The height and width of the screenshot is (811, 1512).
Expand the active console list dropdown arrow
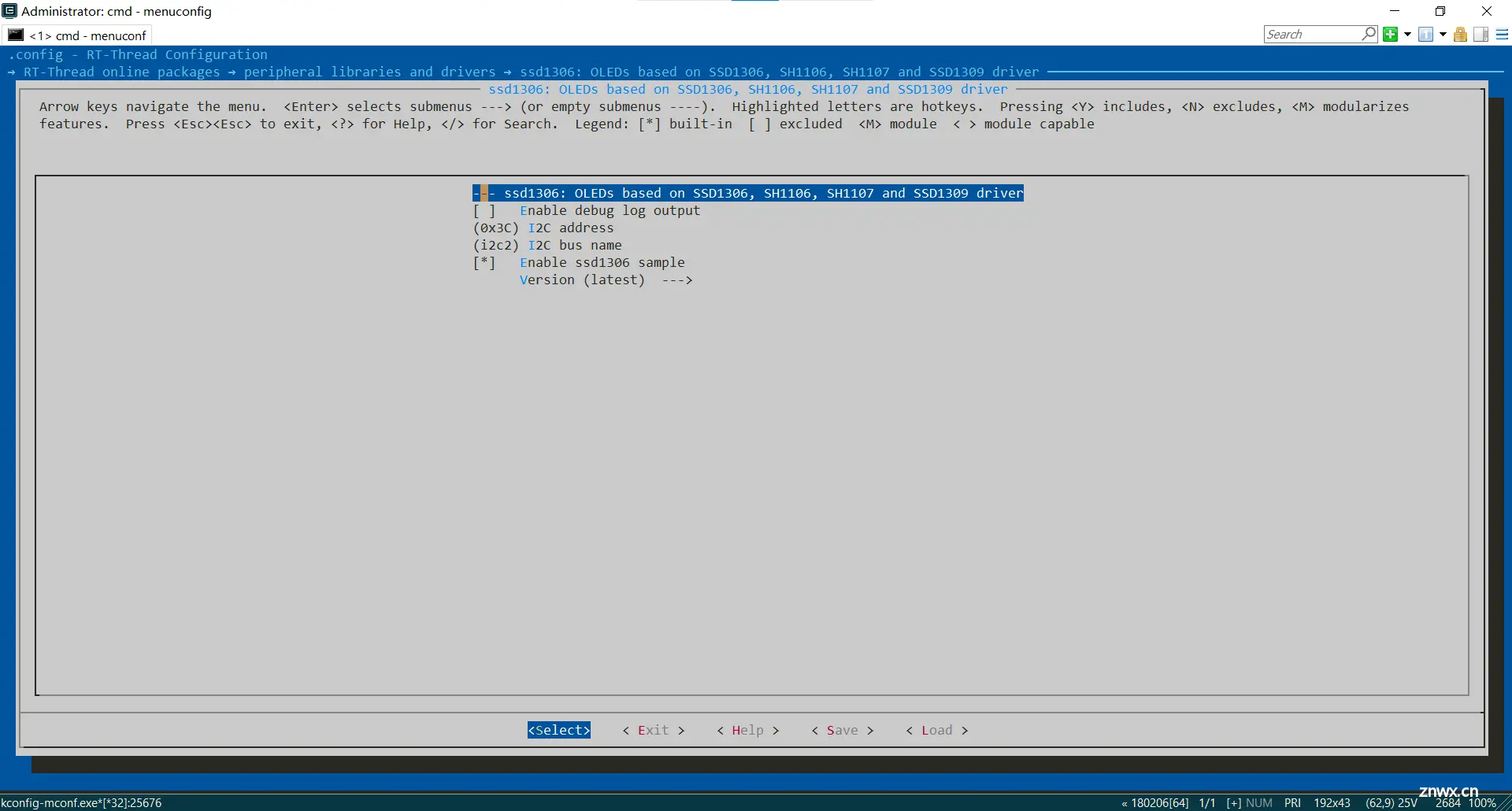point(1443,35)
